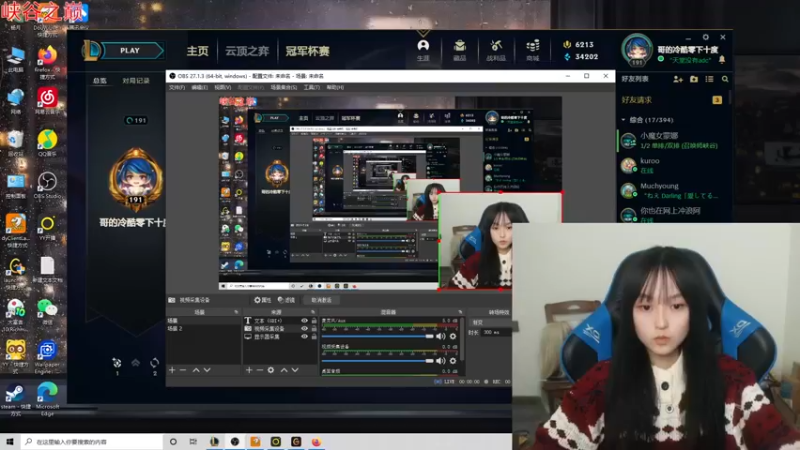The height and width of the screenshot is (450, 800).
Task: Collapse the 综合 (17/394) friends group
Action: click(x=623, y=120)
